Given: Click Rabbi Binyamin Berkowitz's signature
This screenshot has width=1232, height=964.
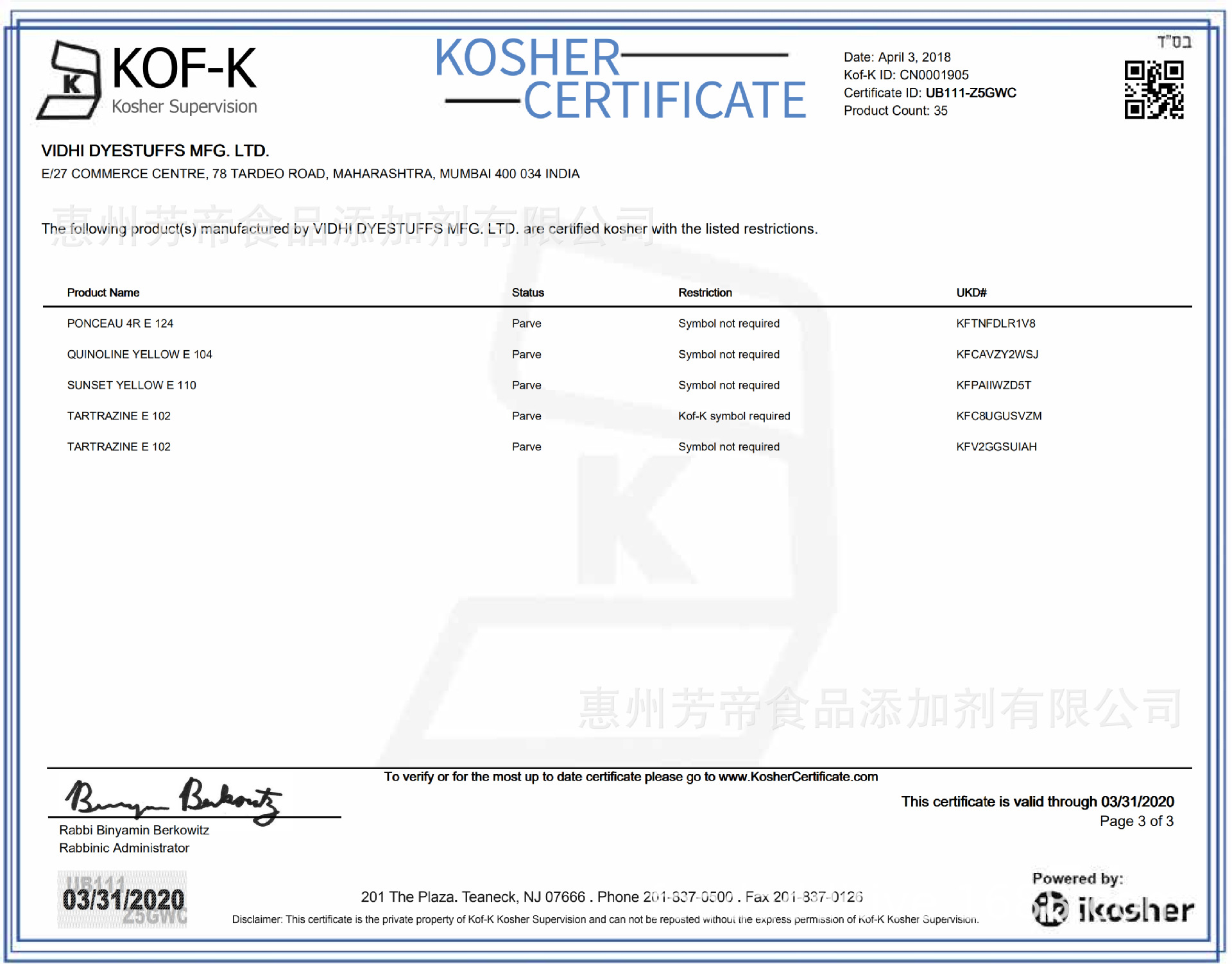Looking at the screenshot, I should point(173,799).
